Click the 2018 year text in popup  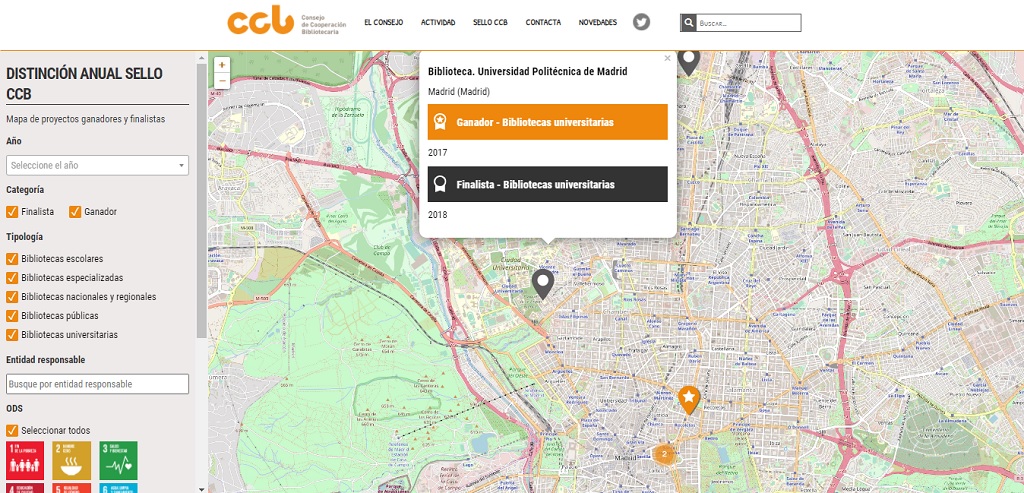pyautogui.click(x=438, y=215)
